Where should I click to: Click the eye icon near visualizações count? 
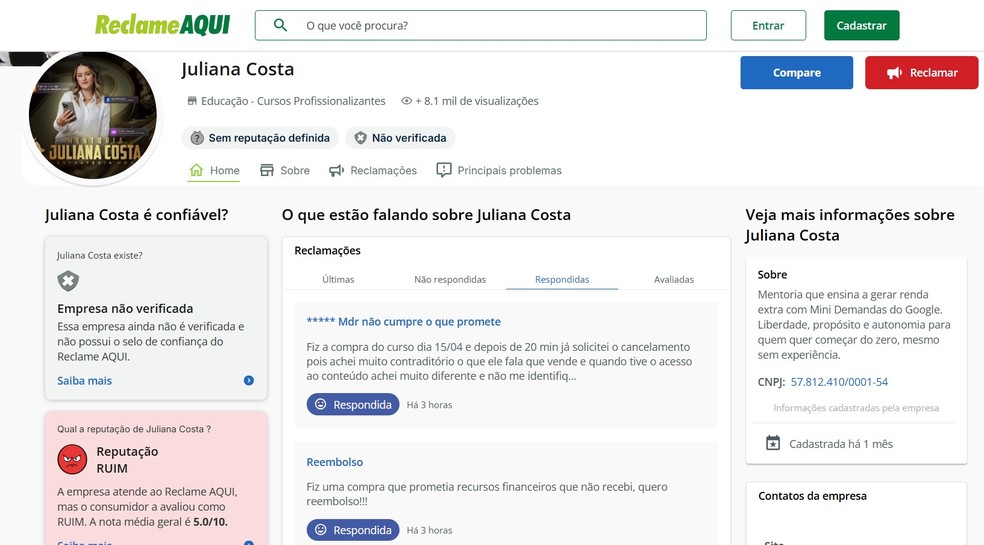[x=407, y=101]
